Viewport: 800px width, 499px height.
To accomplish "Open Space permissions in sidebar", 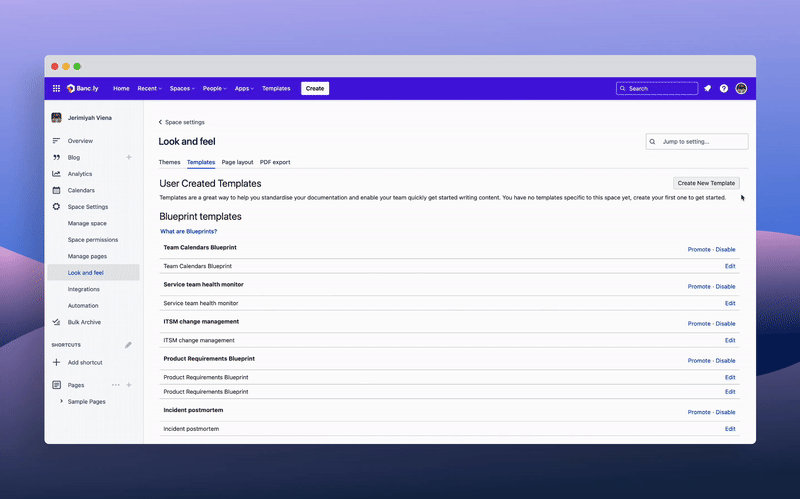I will point(93,239).
